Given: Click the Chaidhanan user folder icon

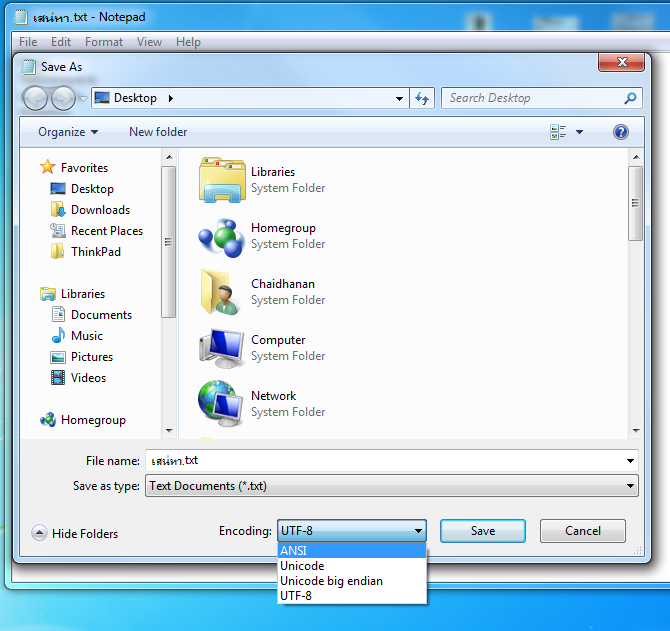Looking at the screenshot, I should (x=220, y=293).
